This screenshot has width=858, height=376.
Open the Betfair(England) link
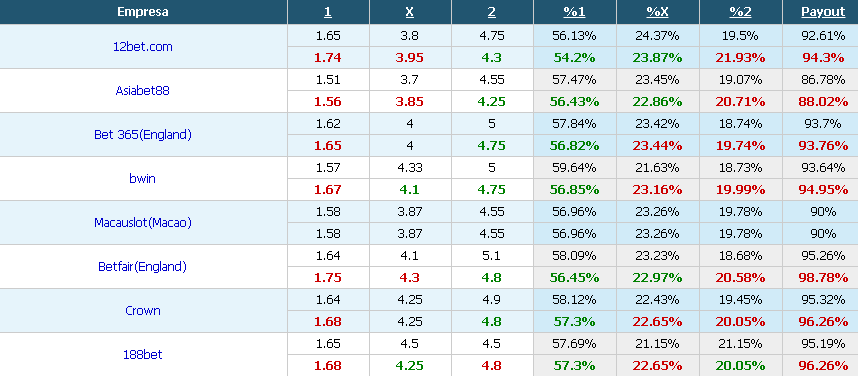[142, 267]
